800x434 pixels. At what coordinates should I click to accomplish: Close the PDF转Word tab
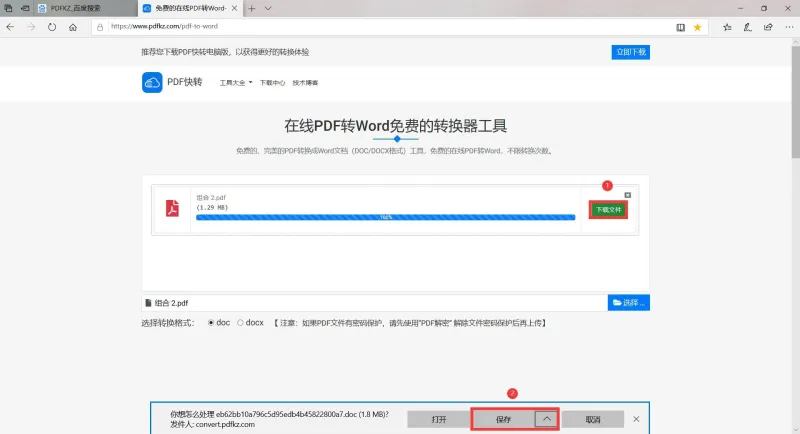(x=234, y=8)
